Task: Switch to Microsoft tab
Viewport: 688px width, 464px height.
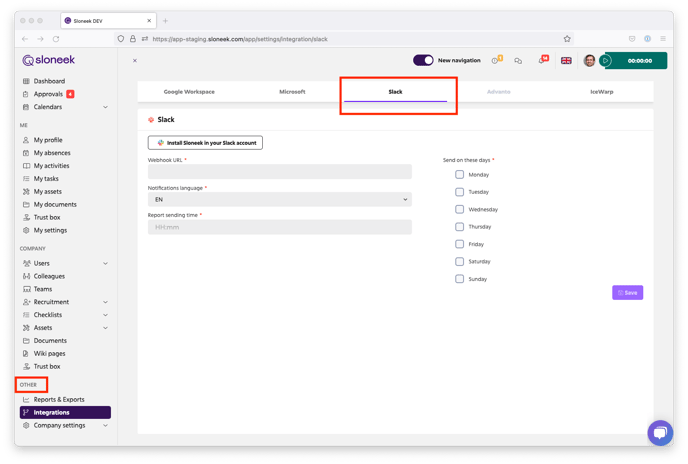Action: click(292, 92)
